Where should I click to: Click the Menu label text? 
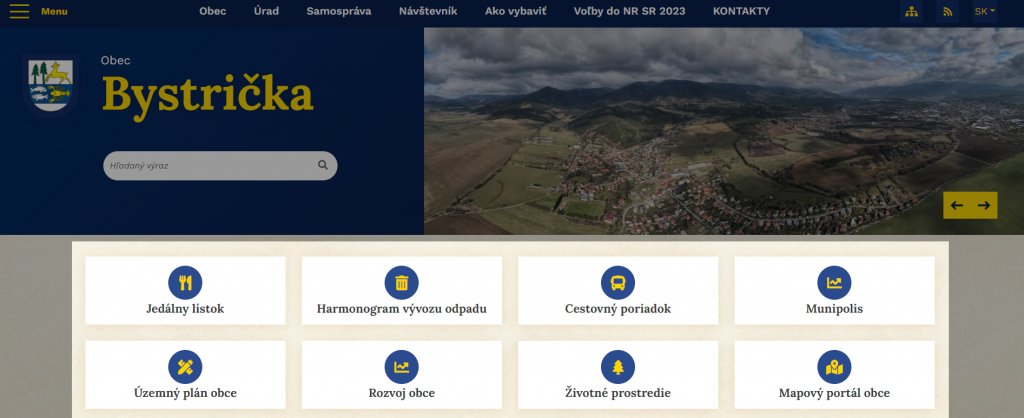coord(54,12)
